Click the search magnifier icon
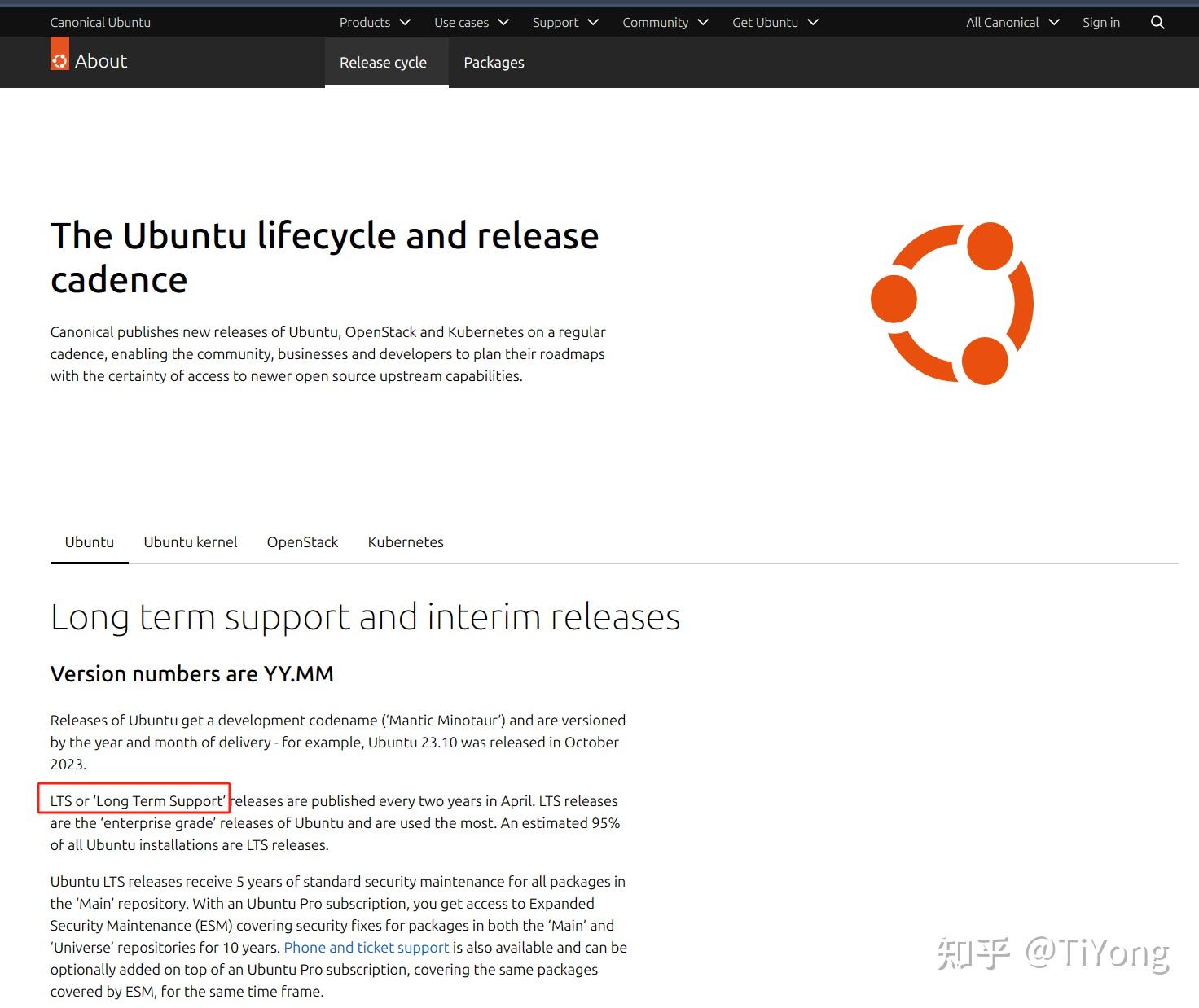1199x1008 pixels. click(1157, 22)
